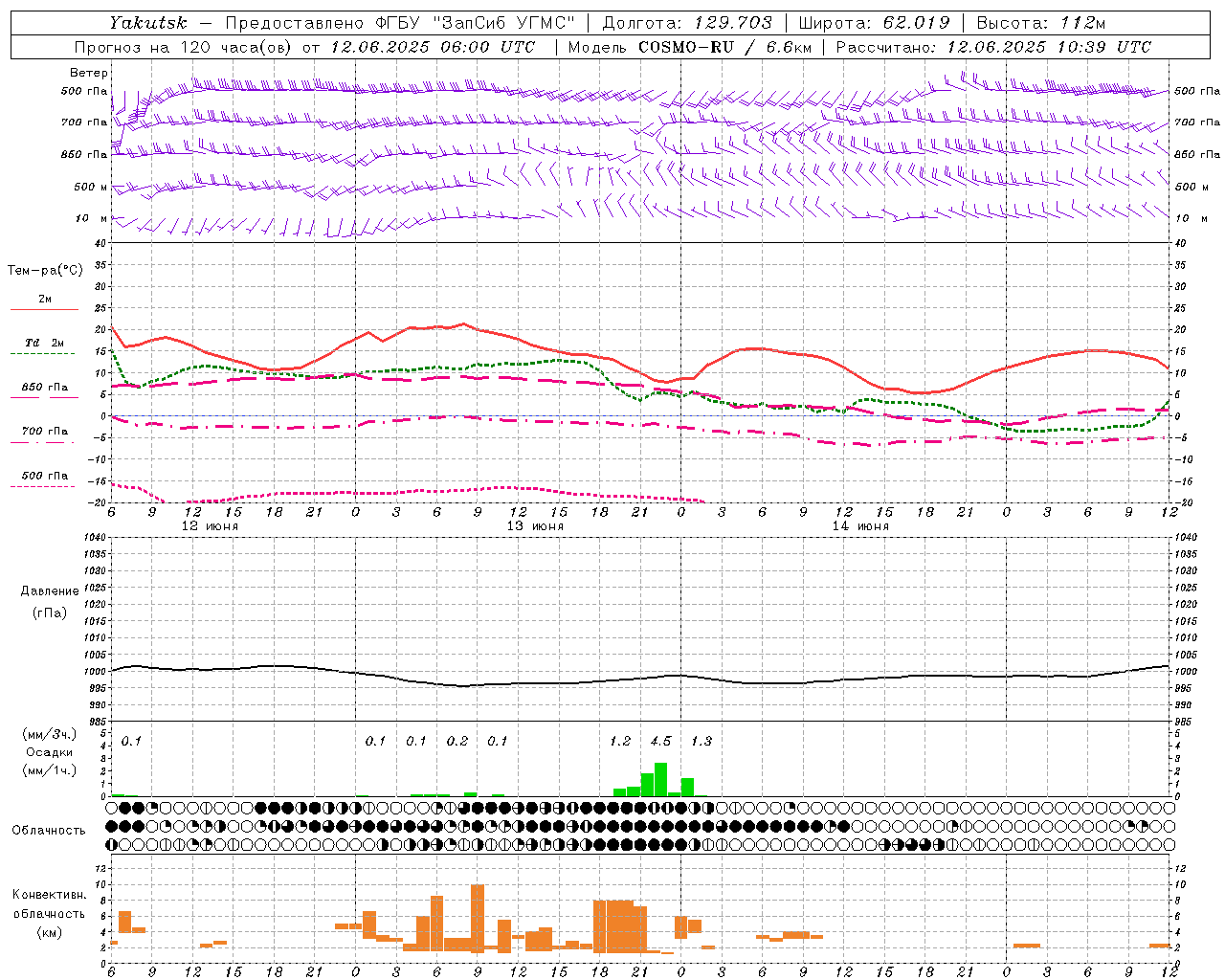Click the "Тем-ра(°C)" temperature panel label
The height and width of the screenshot is (980, 1225).
tap(45, 270)
